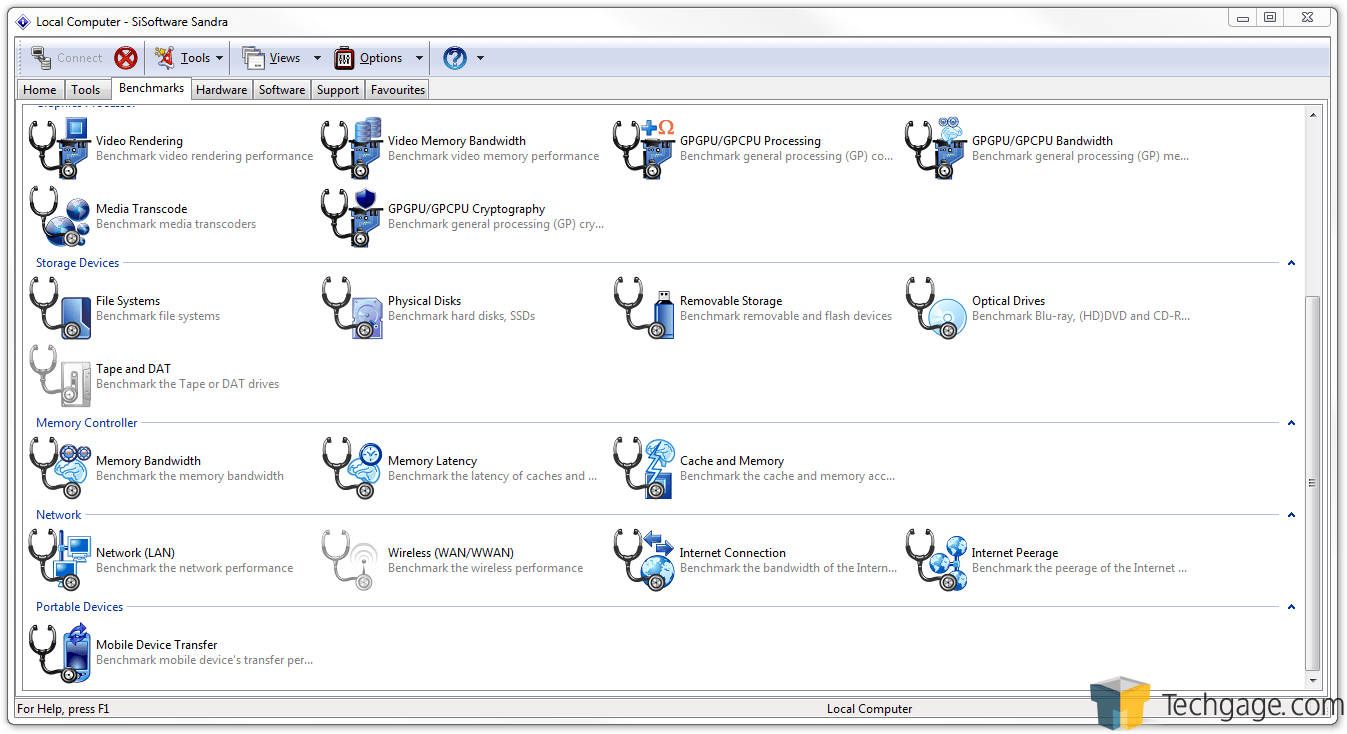Click "Benchmark video rendering performance" text
The width and height of the screenshot is (1347, 734).
click(205, 156)
